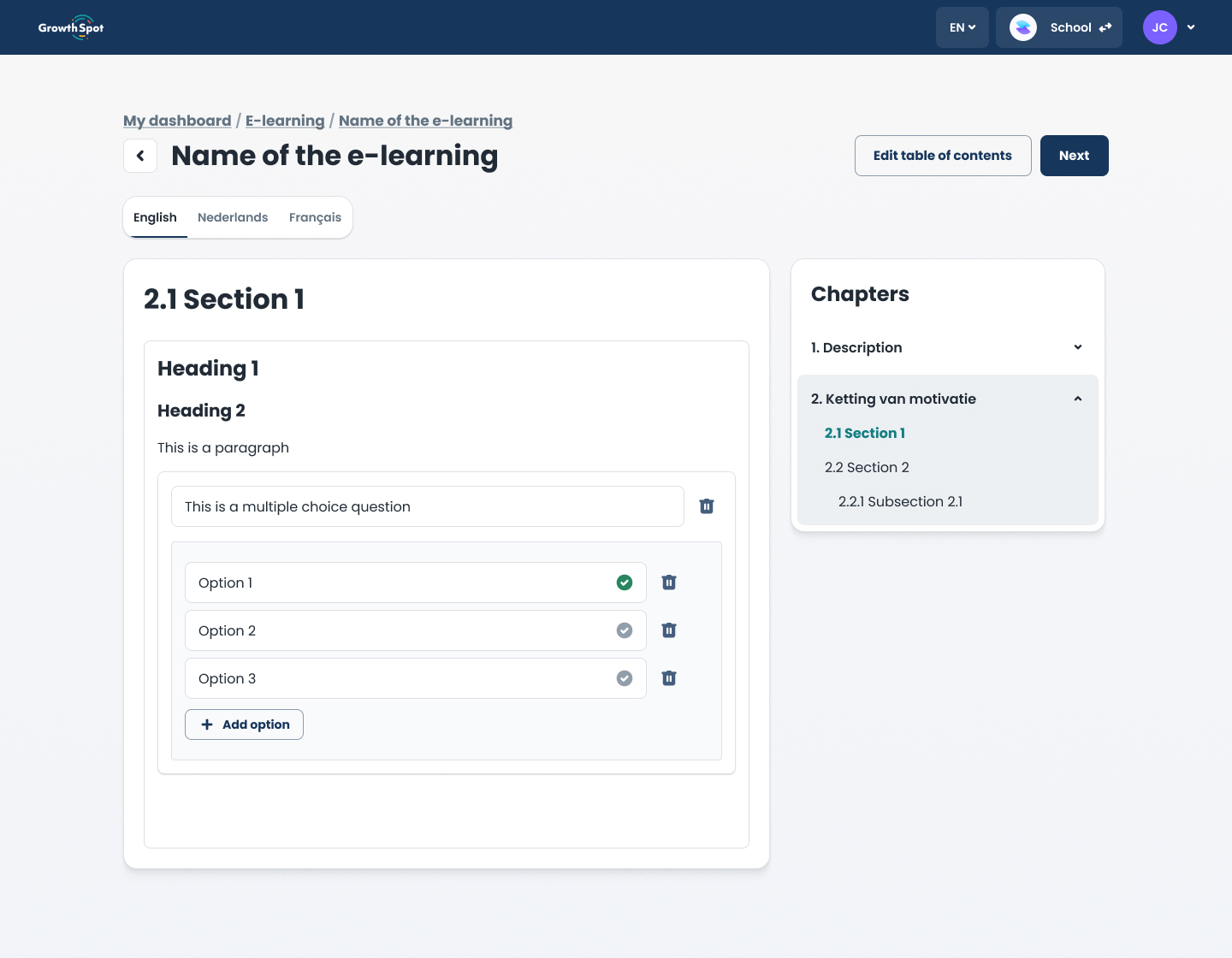
Task: Click the trash icon next to Option 3
Action: point(669,678)
